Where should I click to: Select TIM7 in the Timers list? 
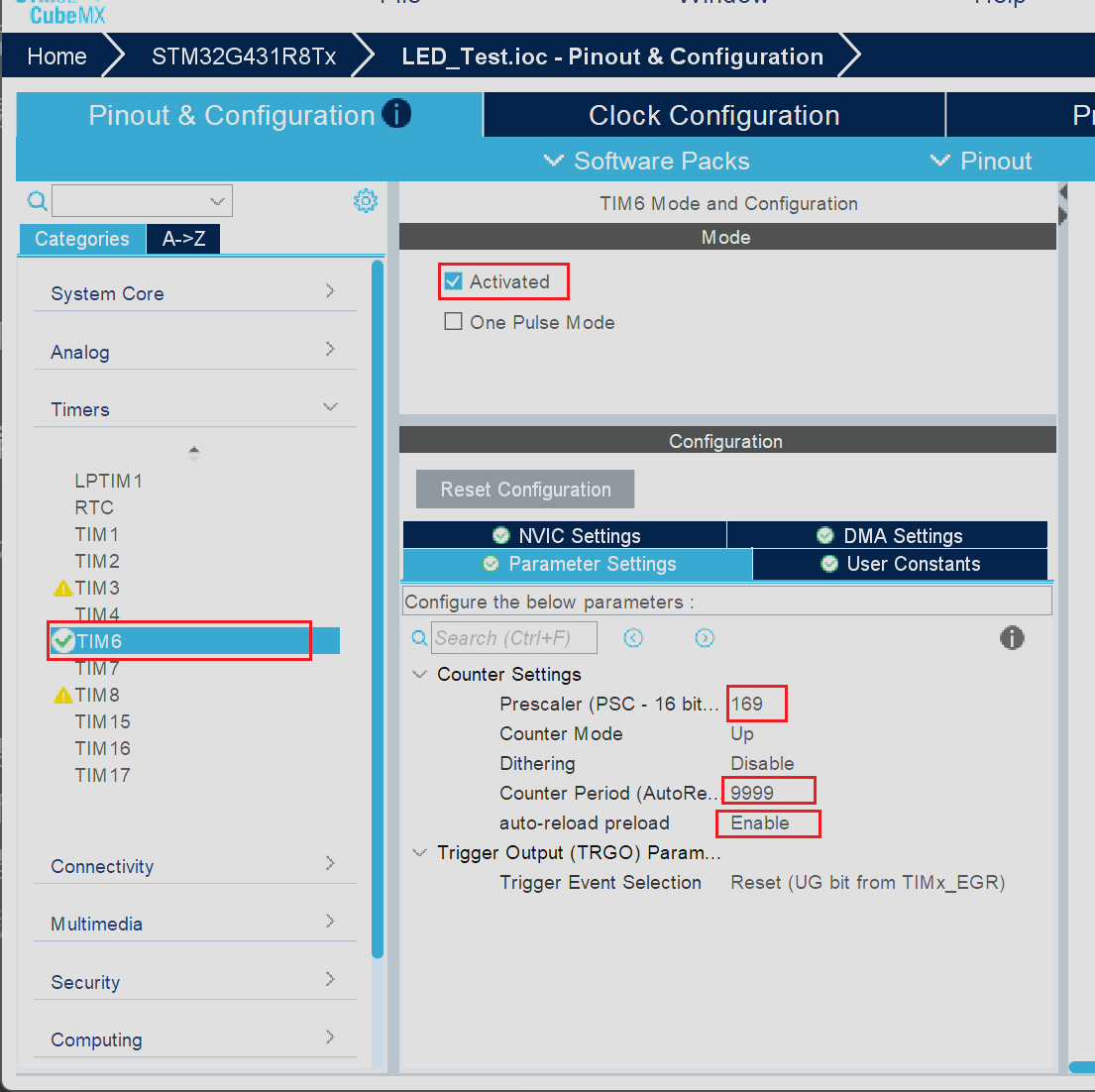click(x=97, y=668)
